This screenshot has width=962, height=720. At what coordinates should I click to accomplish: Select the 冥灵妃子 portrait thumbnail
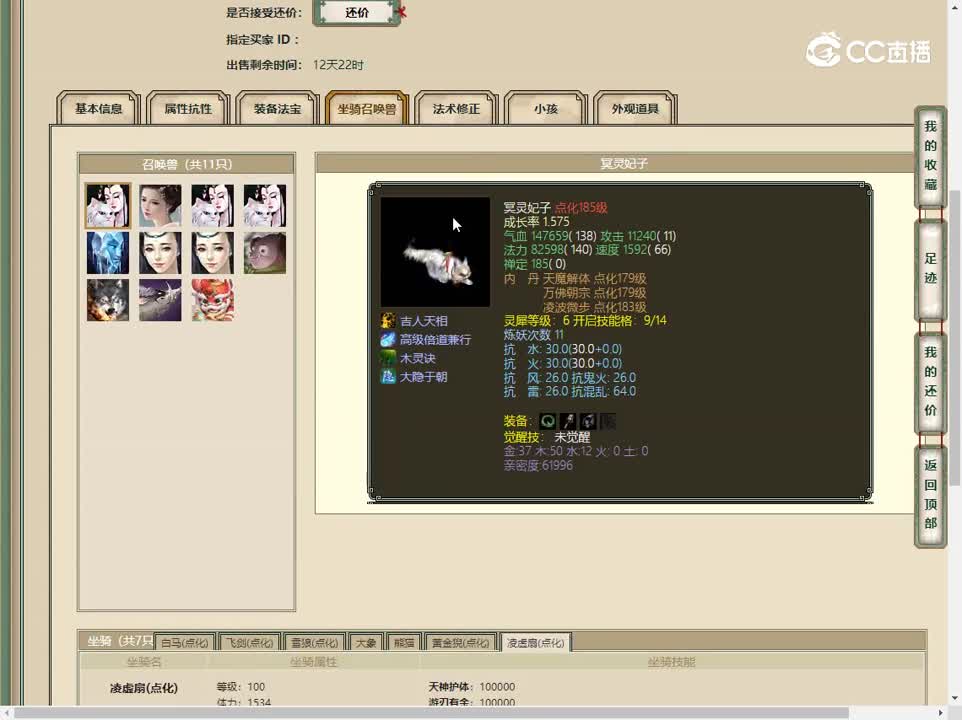click(x=107, y=205)
